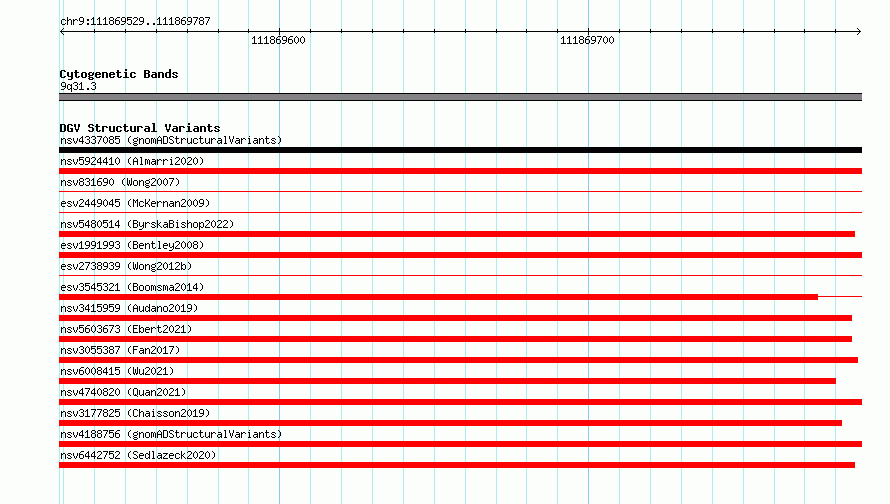890x504 pixels.
Task: Click the 111869700 ruler position label
Action: 587,40
